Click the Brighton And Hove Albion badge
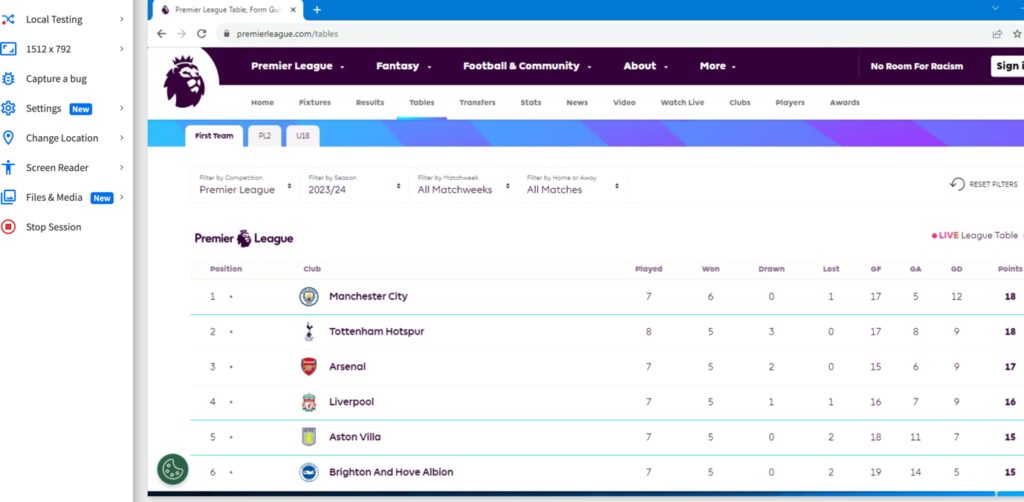 pos(309,472)
